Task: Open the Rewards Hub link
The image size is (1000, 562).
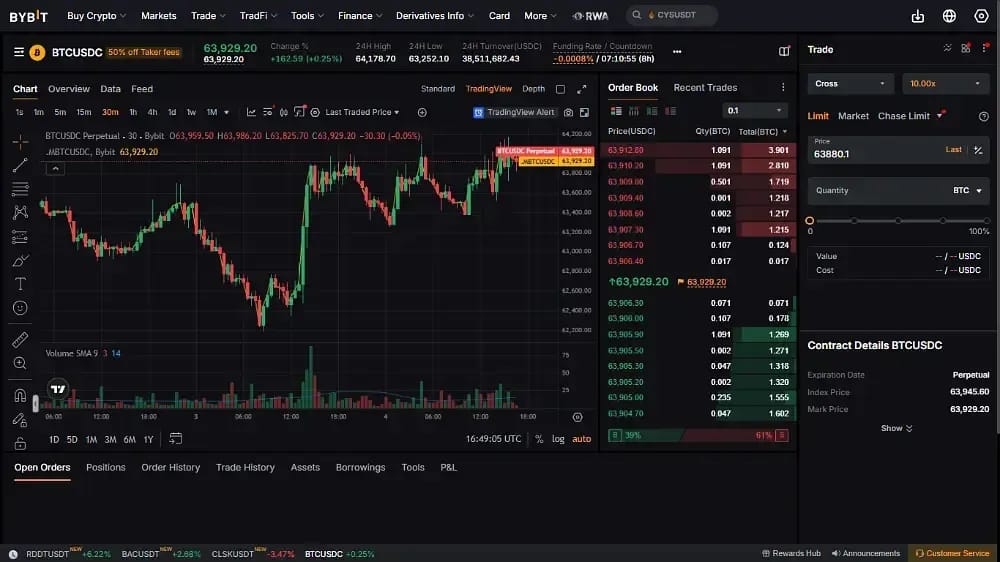Action: [791, 553]
